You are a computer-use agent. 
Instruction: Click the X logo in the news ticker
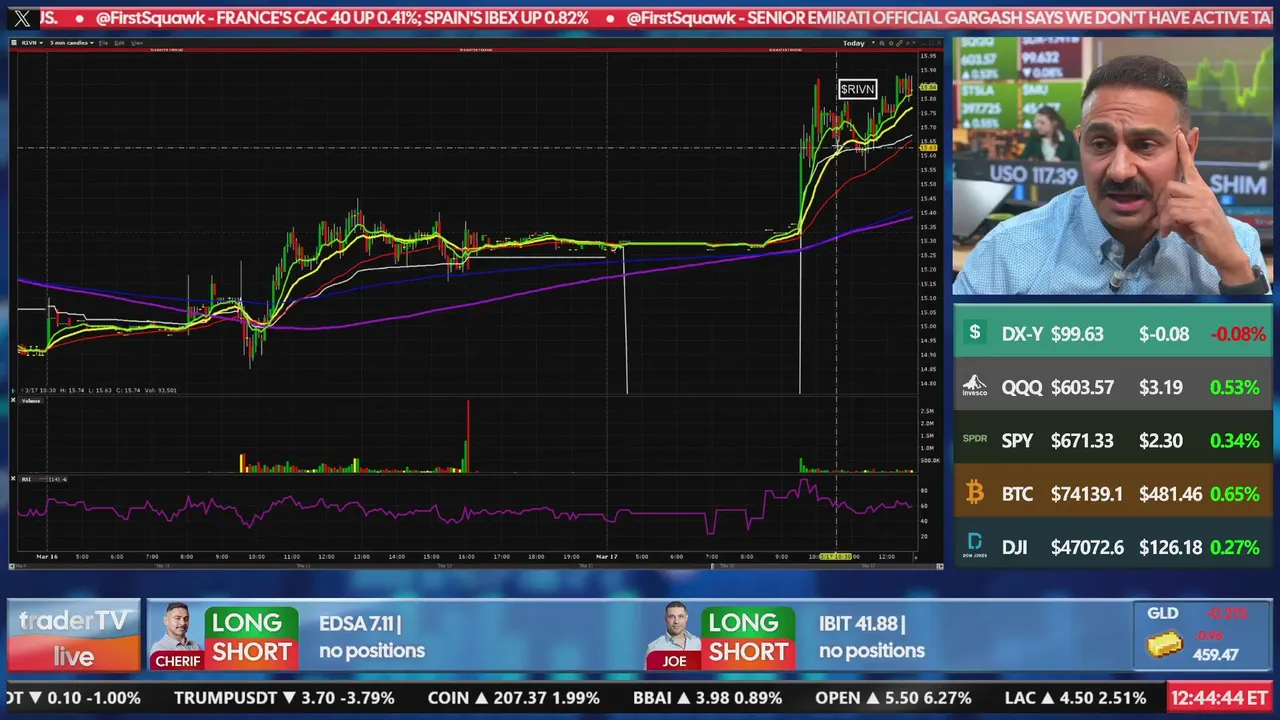(23, 17)
